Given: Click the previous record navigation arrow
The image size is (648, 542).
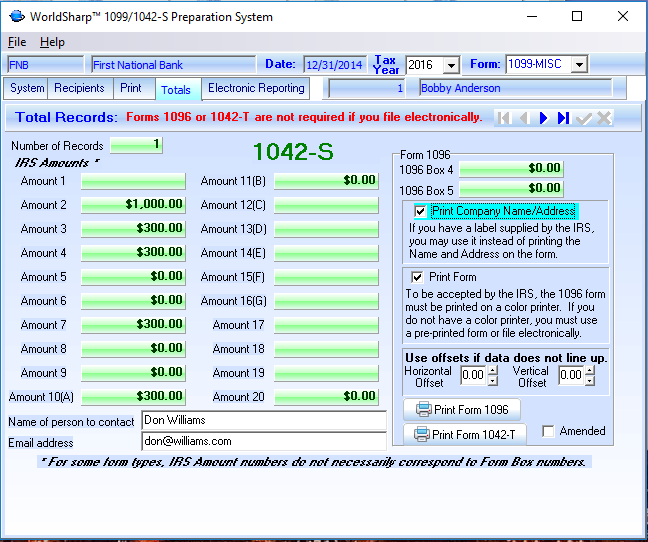Looking at the screenshot, I should (523, 118).
